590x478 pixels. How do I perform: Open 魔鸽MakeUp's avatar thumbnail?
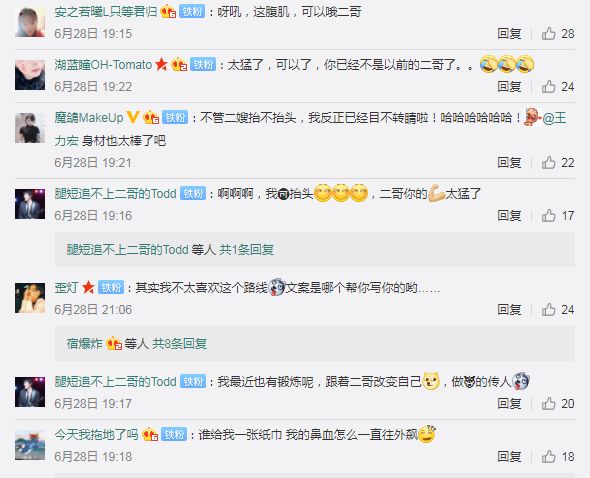[x=30, y=128]
